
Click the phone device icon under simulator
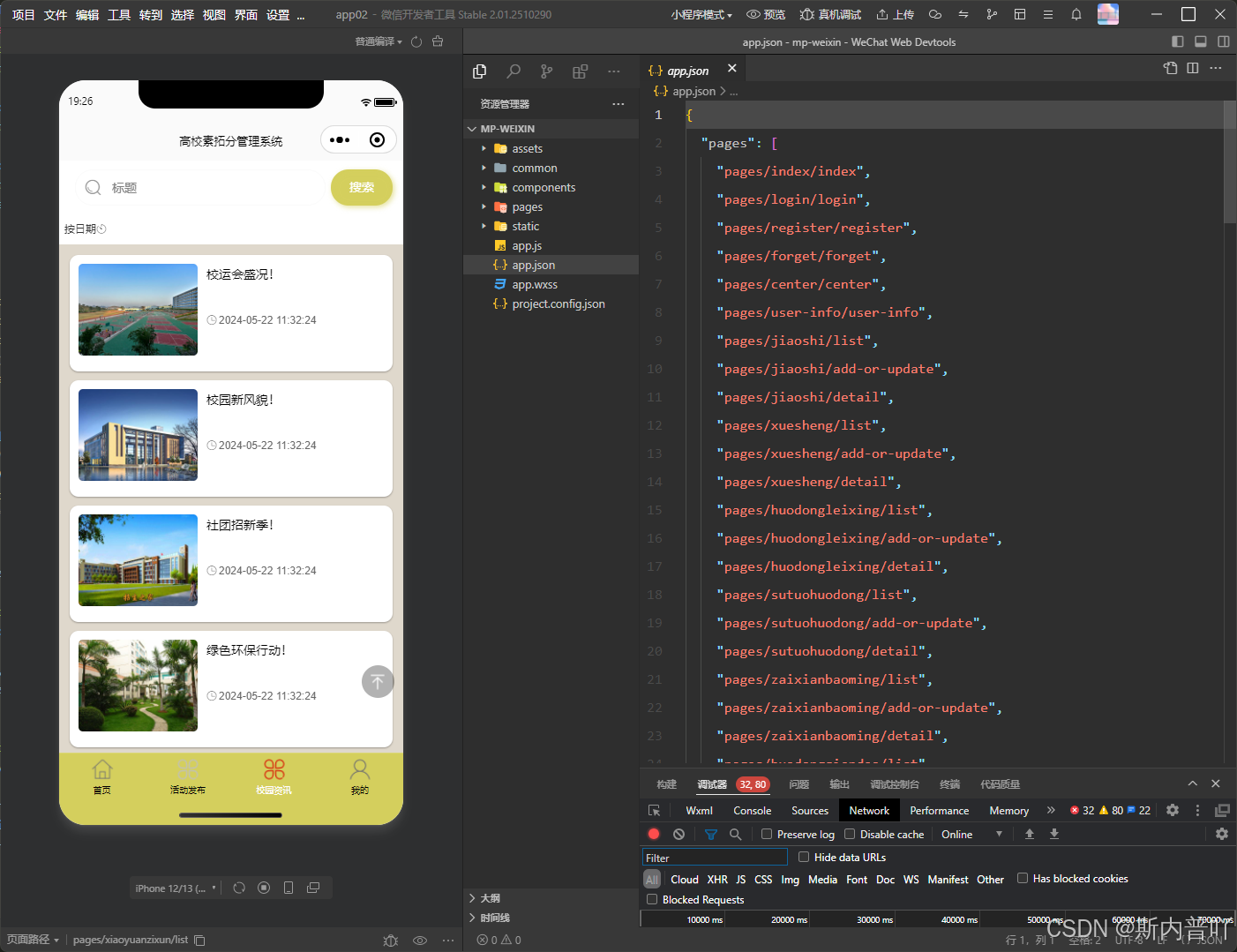pos(289,888)
